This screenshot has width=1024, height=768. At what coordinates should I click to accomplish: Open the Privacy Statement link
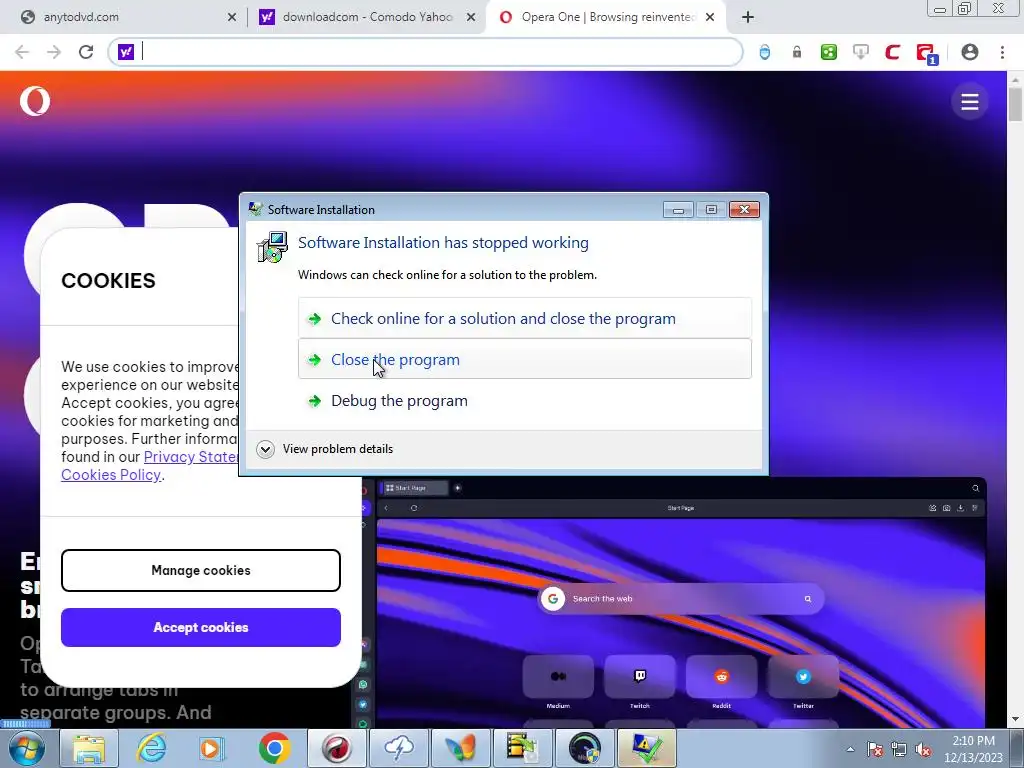191,457
